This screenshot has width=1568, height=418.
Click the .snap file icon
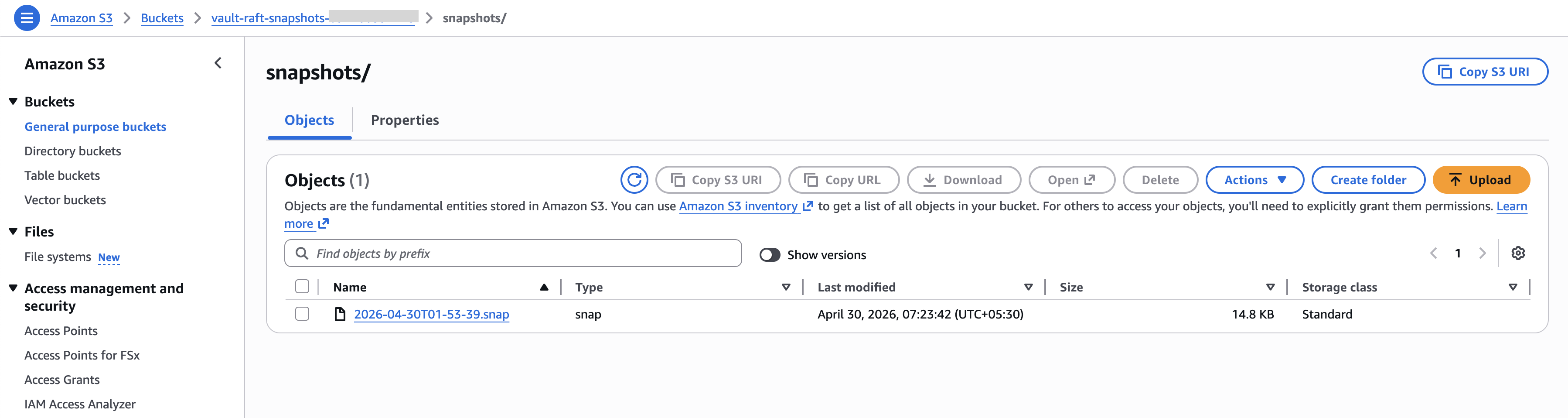(340, 315)
